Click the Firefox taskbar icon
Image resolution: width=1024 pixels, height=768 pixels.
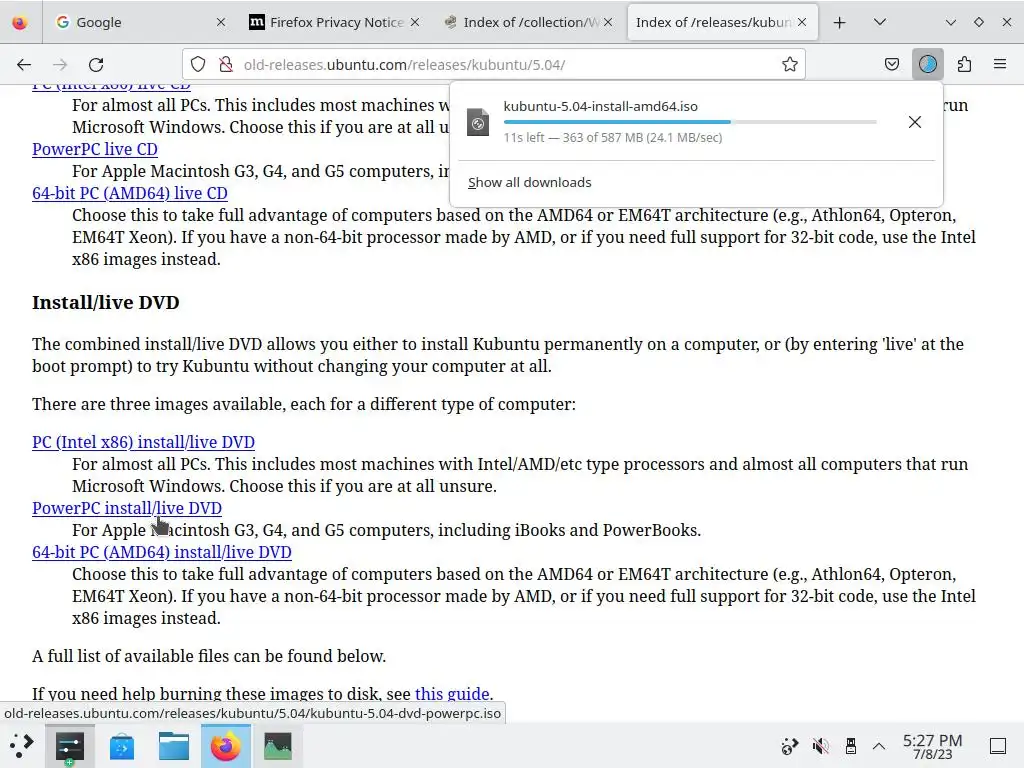[x=226, y=746]
